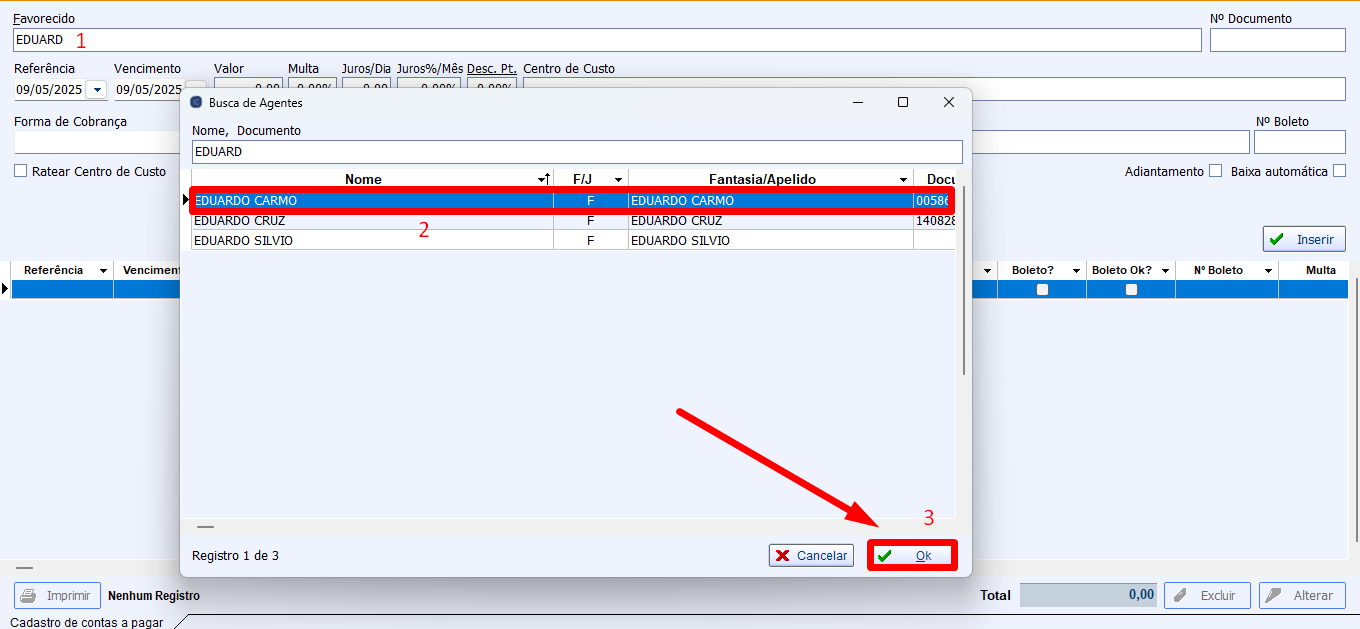Click the dialog's vertical scrollbar

tap(963, 300)
